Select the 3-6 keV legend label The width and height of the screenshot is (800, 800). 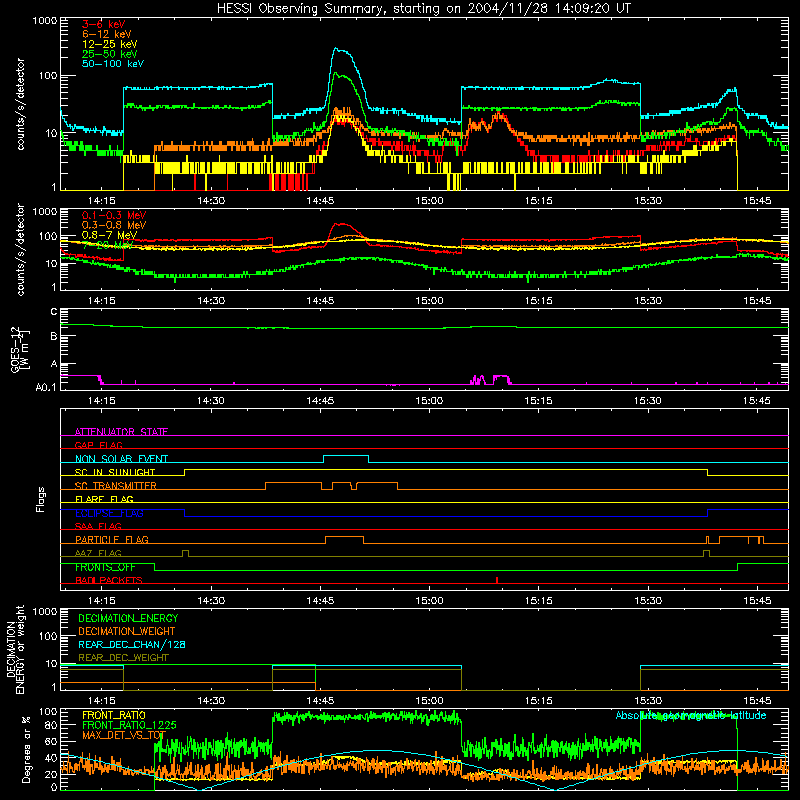point(103,24)
